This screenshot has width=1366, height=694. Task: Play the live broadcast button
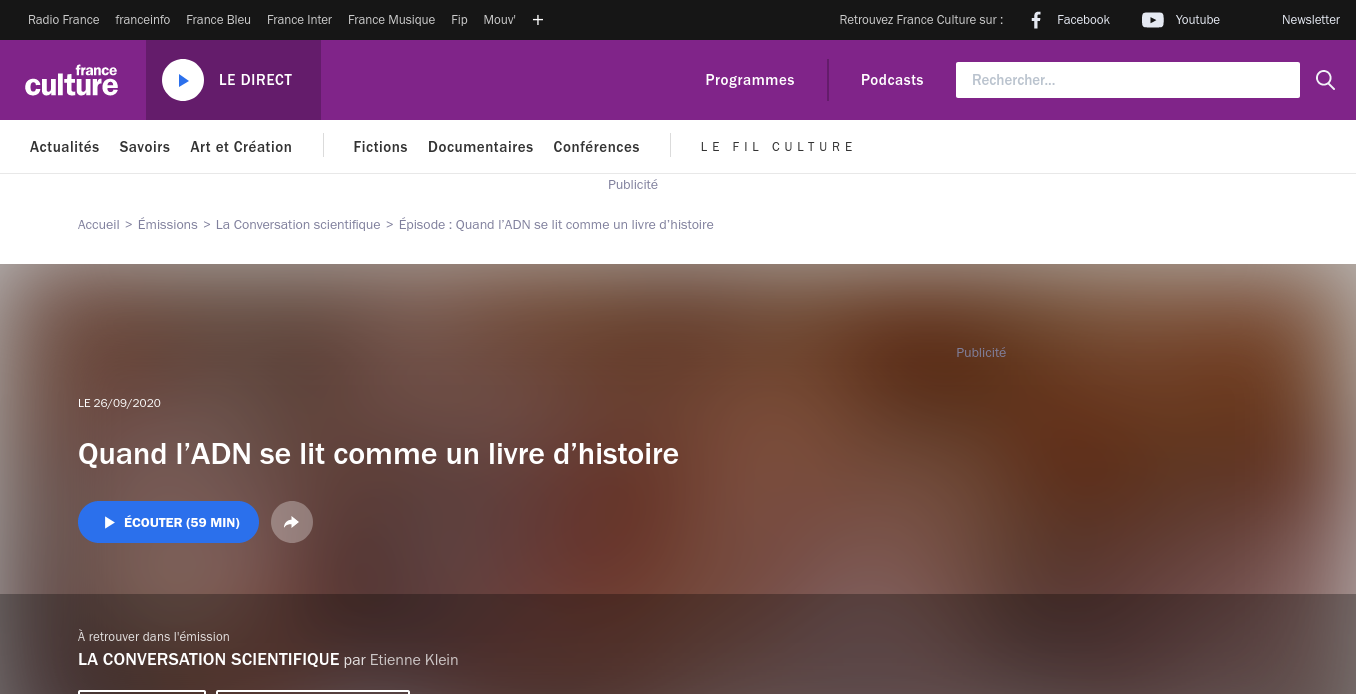point(183,80)
